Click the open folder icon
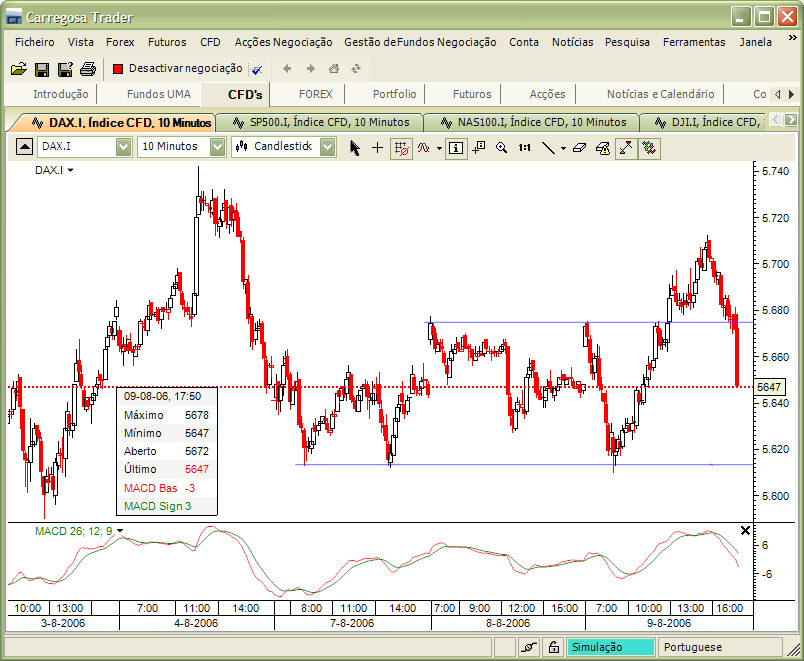The image size is (804, 661). click(18, 69)
